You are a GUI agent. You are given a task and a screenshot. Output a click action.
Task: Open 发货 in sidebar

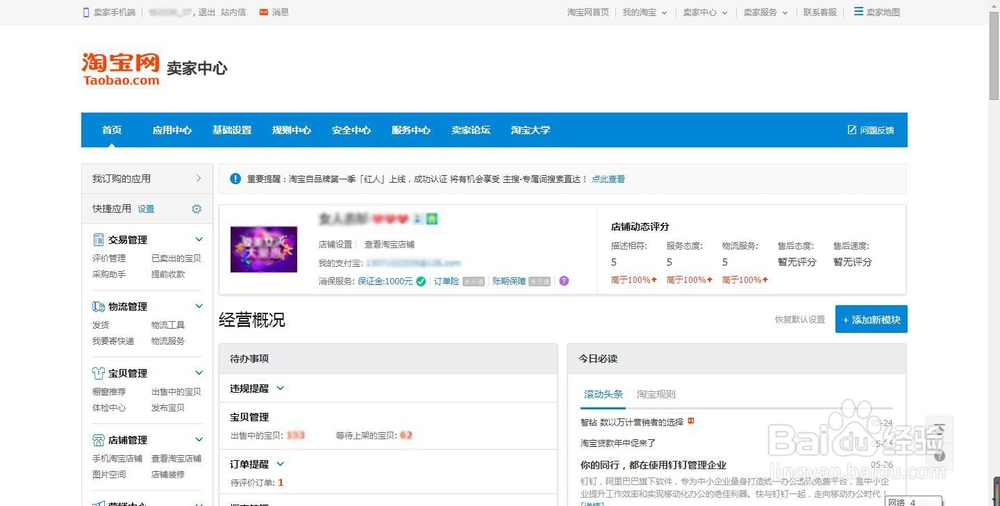click(x=101, y=325)
